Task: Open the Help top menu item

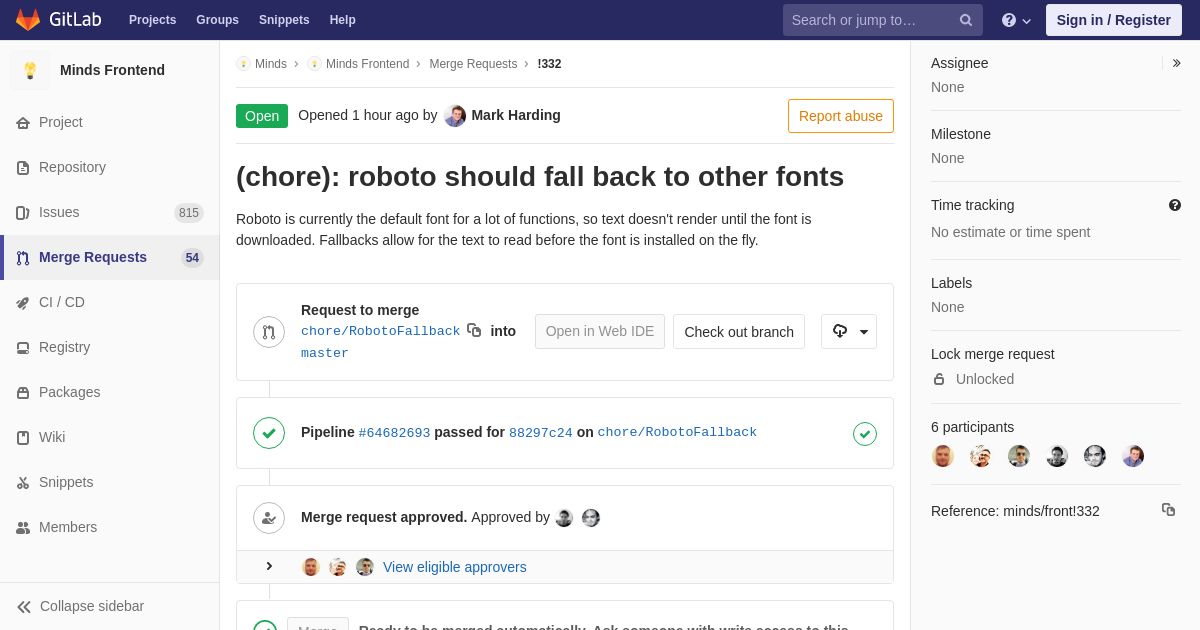Action: pos(343,20)
